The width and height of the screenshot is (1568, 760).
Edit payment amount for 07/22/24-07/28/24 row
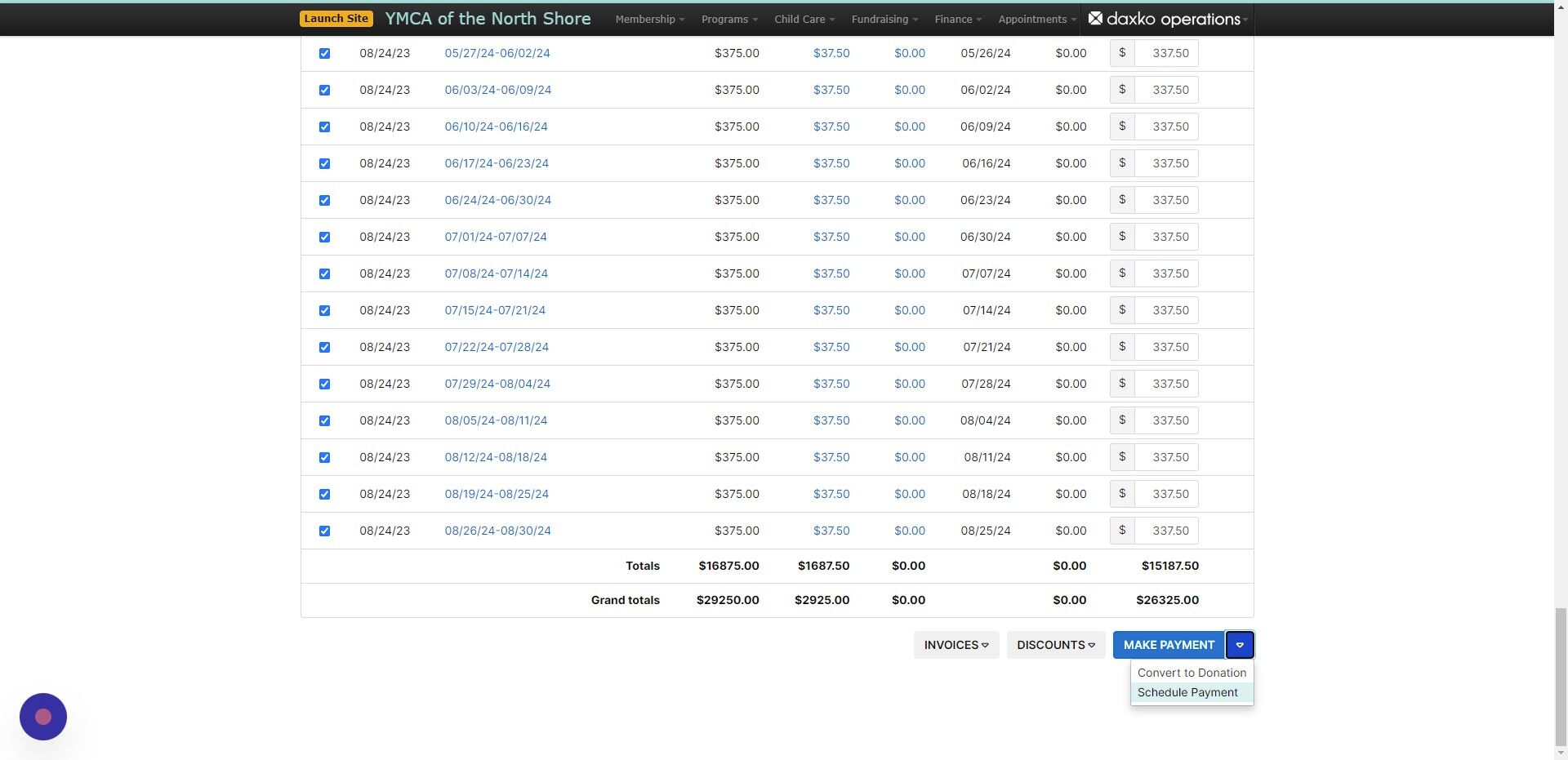point(1166,347)
